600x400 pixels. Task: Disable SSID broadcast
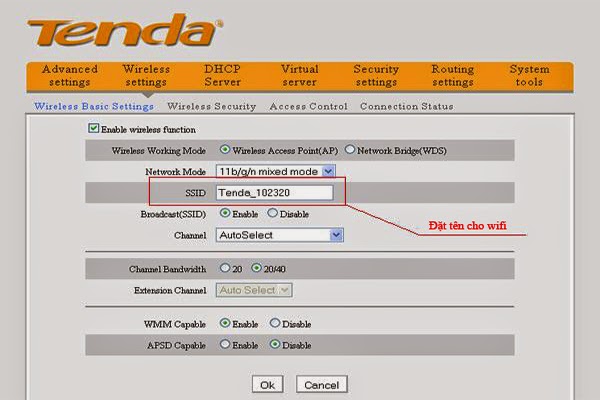(272, 213)
